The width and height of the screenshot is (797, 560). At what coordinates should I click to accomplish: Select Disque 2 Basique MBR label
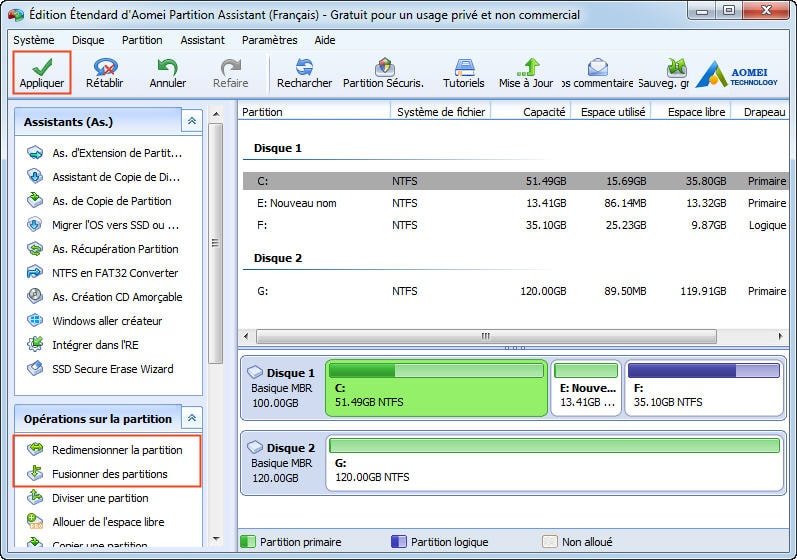282,463
